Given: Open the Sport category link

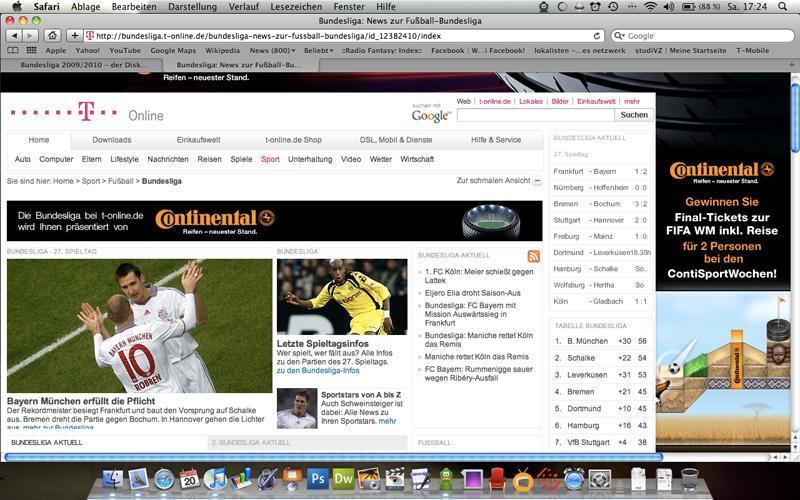Looking at the screenshot, I should [270, 159].
